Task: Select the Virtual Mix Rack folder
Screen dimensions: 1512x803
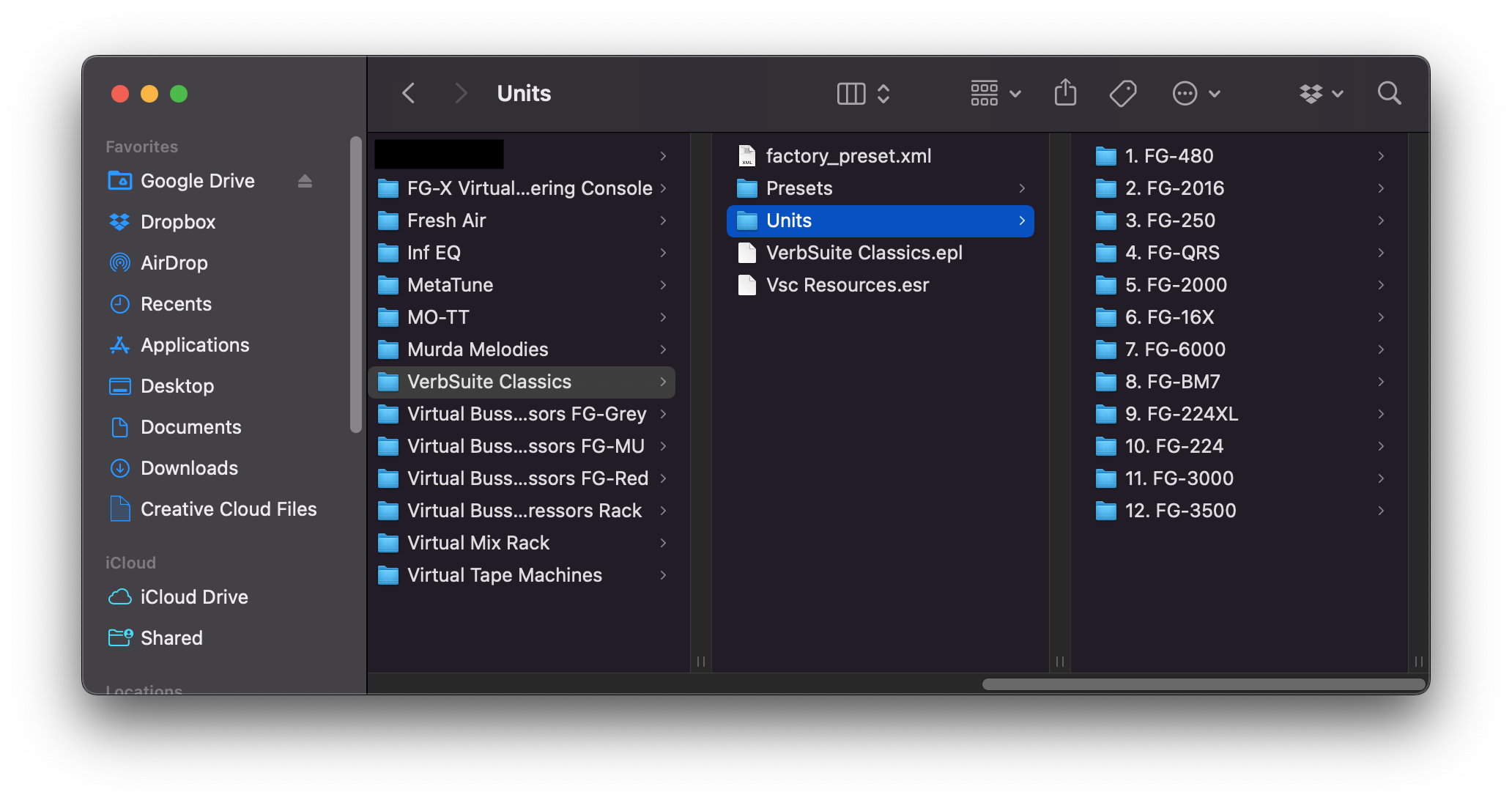Action: [x=522, y=543]
